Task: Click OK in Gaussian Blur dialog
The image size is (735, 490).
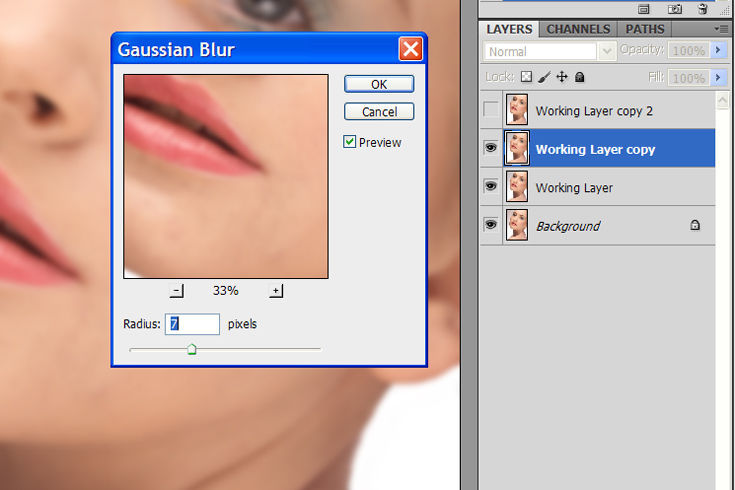Action: pyautogui.click(x=379, y=84)
